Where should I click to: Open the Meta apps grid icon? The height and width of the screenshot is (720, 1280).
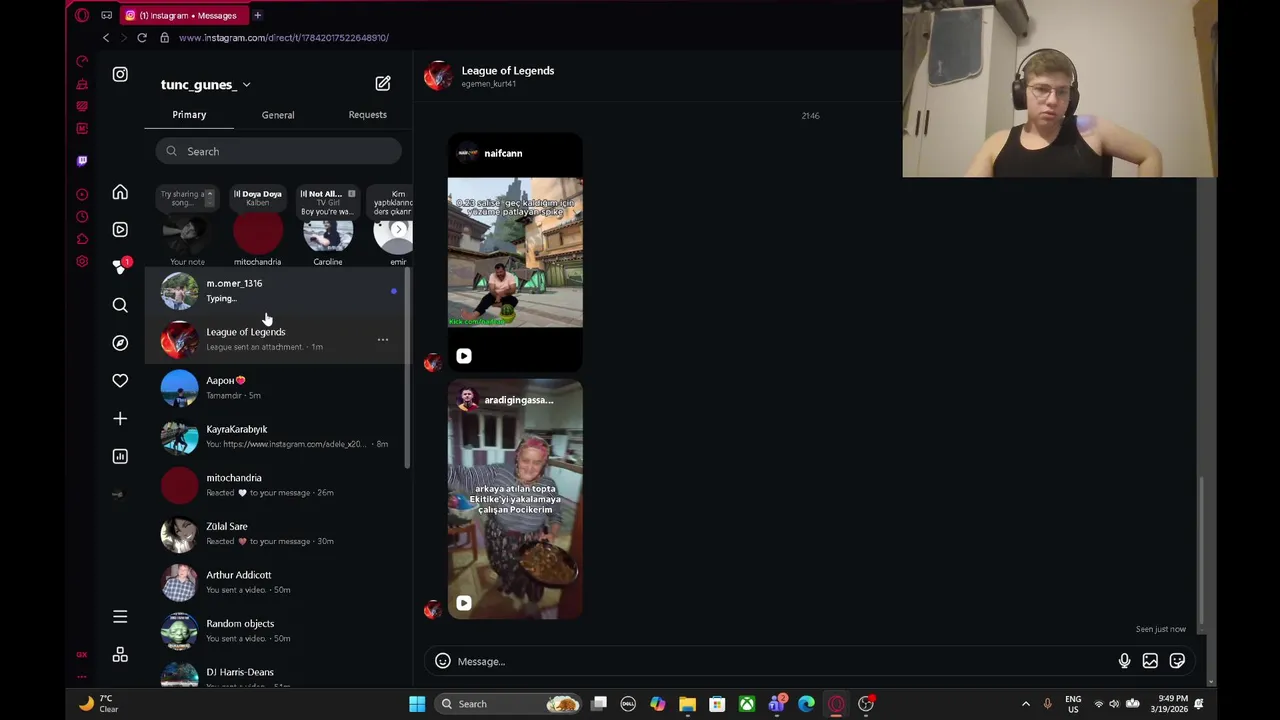point(120,655)
